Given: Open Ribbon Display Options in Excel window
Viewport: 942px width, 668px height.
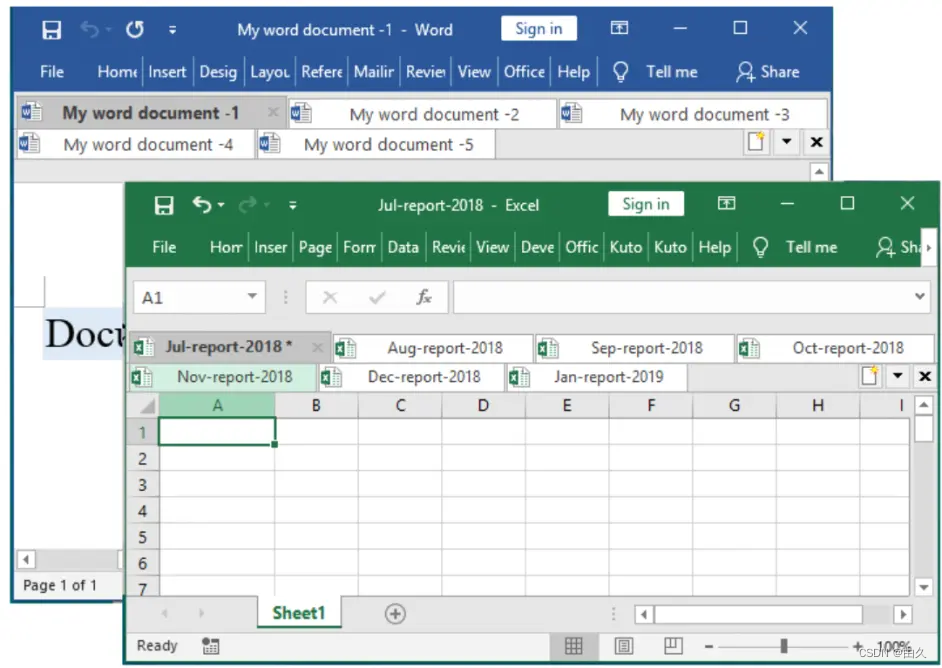Looking at the screenshot, I should pos(726,203).
